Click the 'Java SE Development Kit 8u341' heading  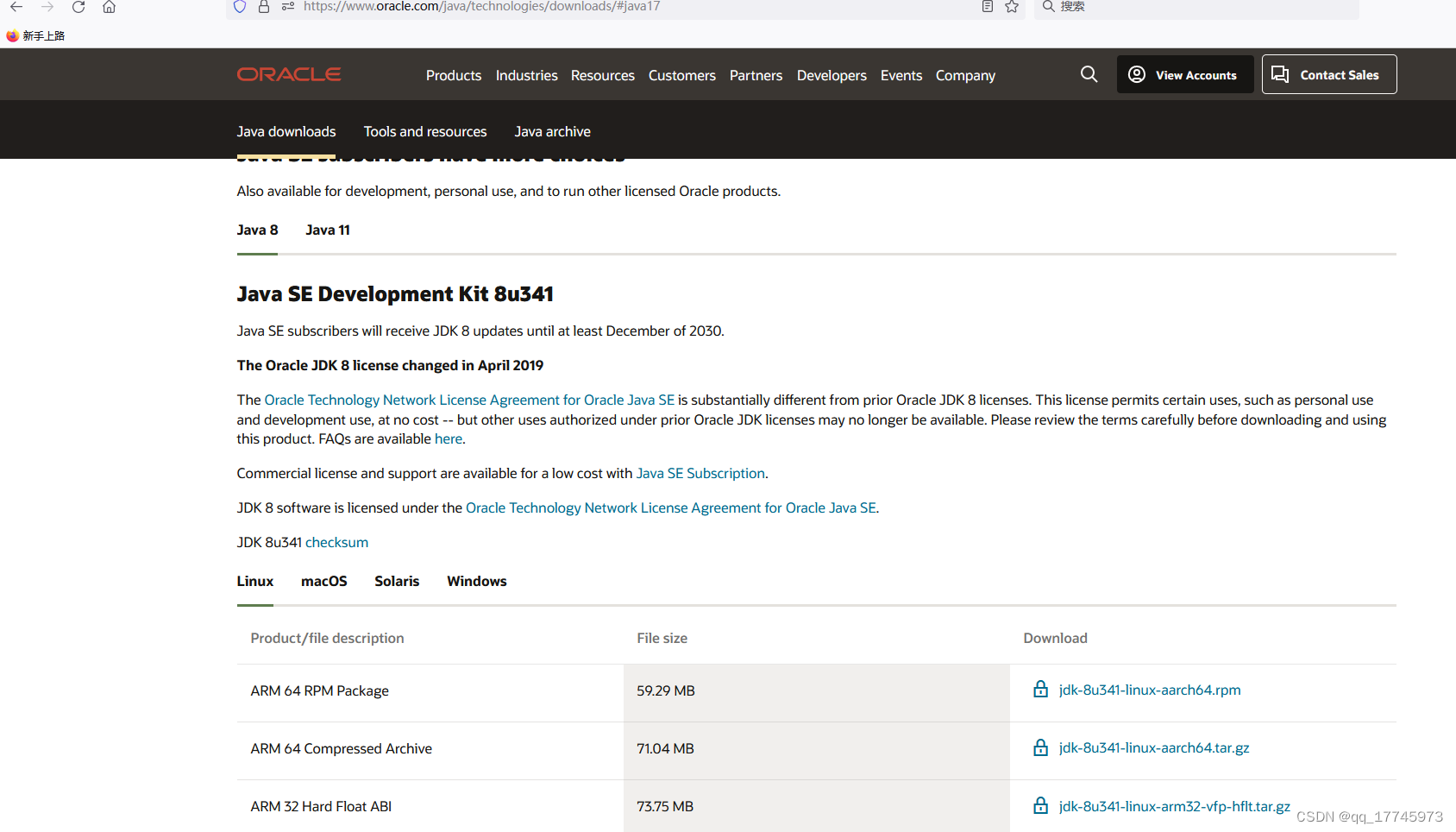[x=395, y=293]
